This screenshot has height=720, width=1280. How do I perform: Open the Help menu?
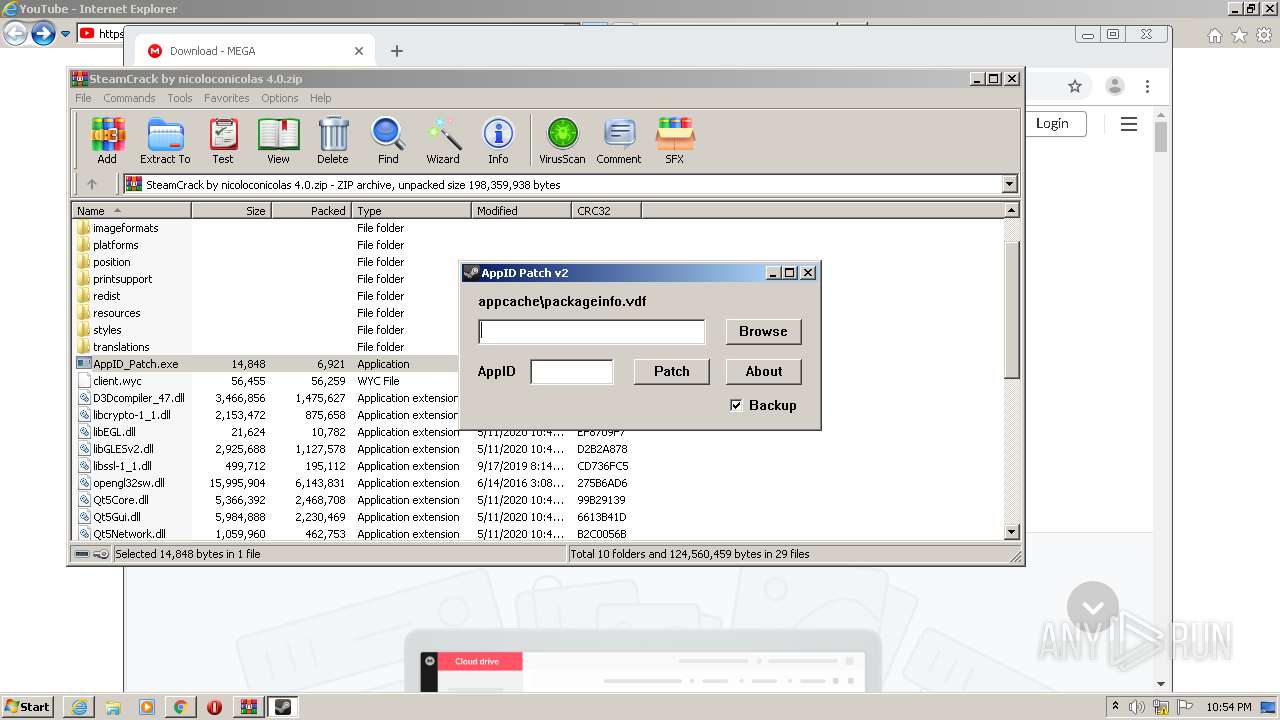point(320,98)
